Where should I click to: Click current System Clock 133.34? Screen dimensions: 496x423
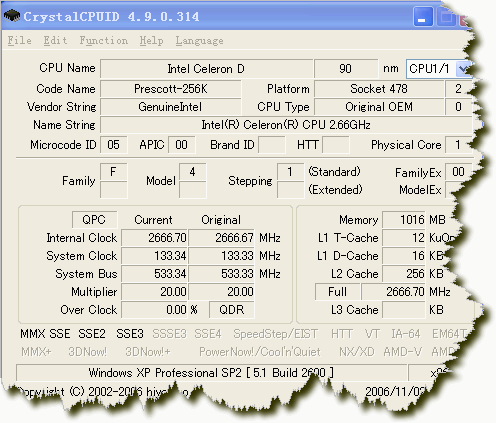tap(155, 256)
